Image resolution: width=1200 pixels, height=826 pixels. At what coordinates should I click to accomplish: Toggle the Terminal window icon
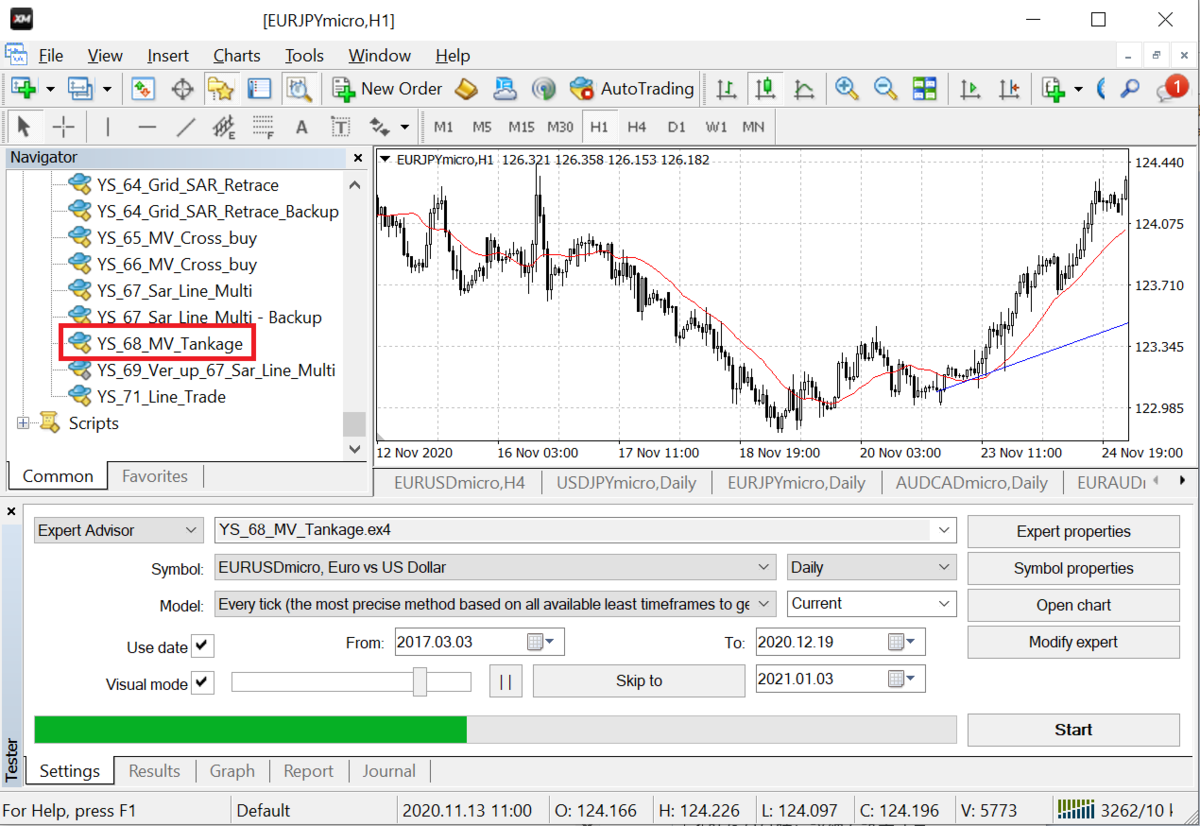[259, 89]
